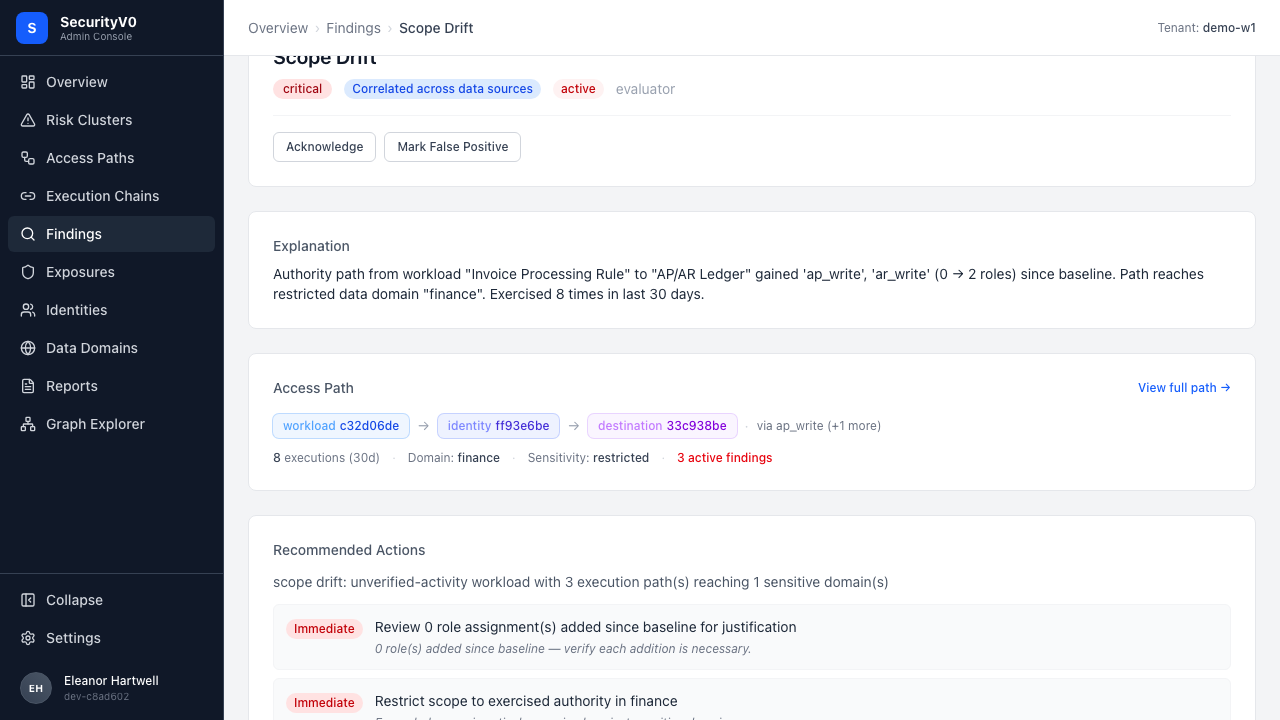Click the Reports document icon
The height and width of the screenshot is (720, 1280).
[28, 386]
